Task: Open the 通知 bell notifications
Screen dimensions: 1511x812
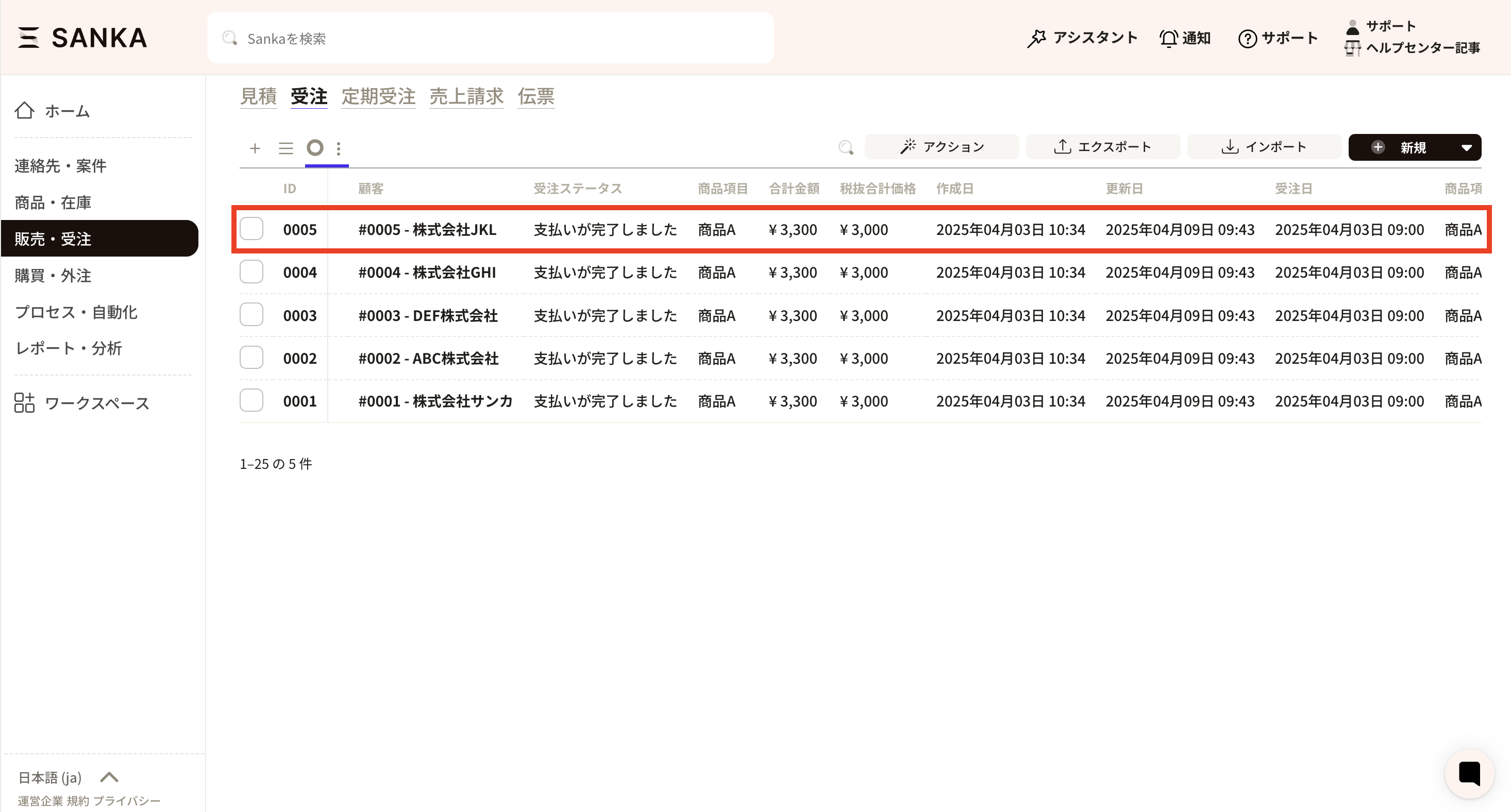Action: click(x=1185, y=38)
